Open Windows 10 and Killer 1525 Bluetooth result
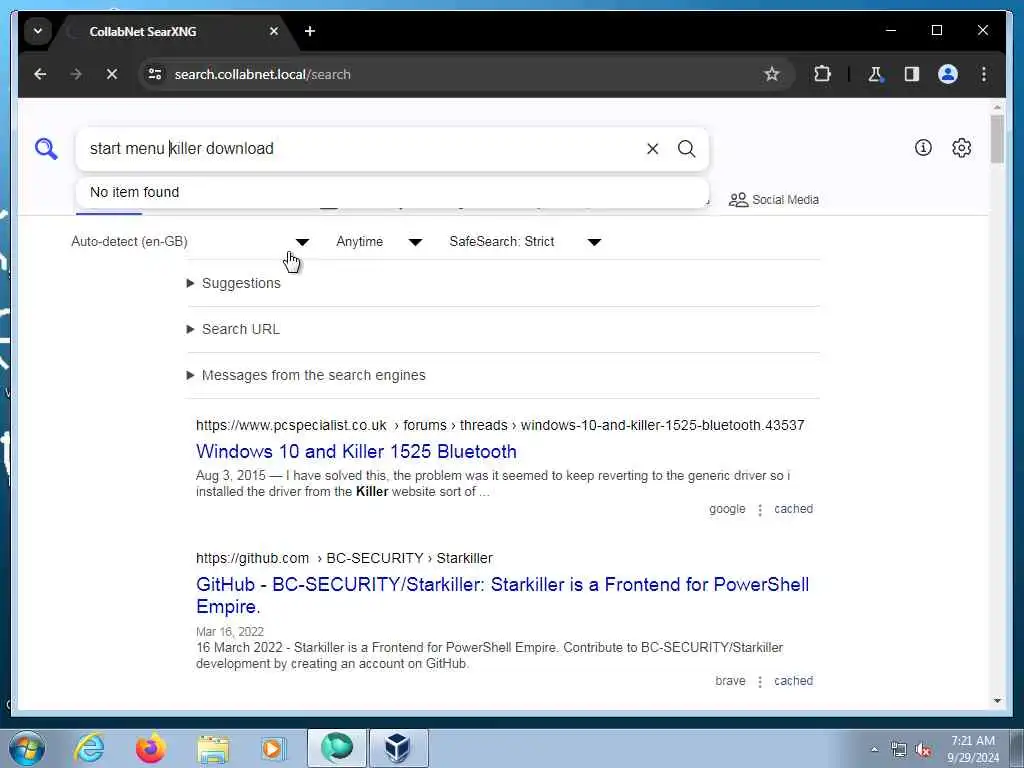Screen dimensions: 1024x768 [x=356, y=451]
